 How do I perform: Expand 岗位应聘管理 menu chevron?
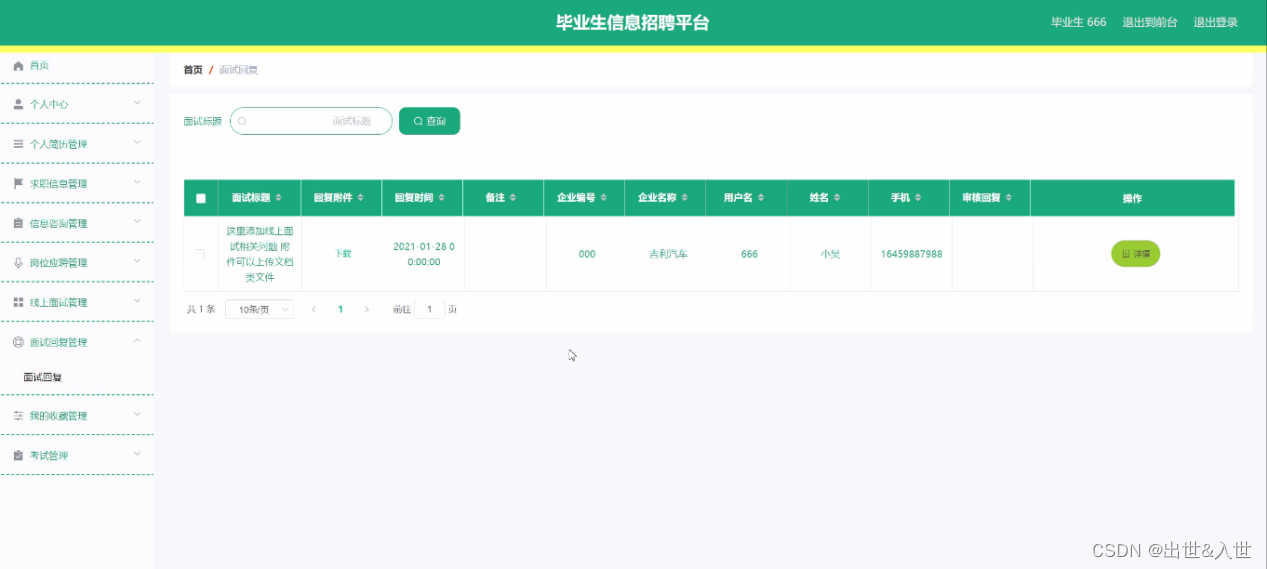137,262
